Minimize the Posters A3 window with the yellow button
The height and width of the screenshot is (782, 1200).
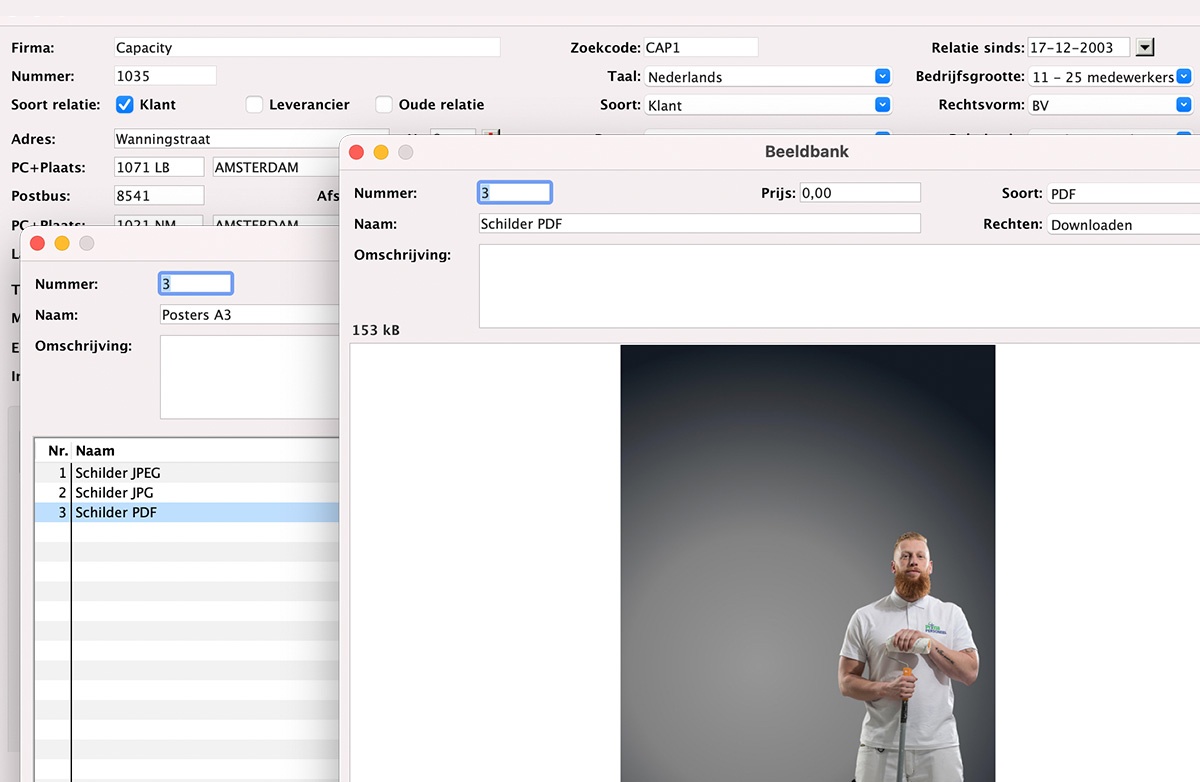click(62, 243)
